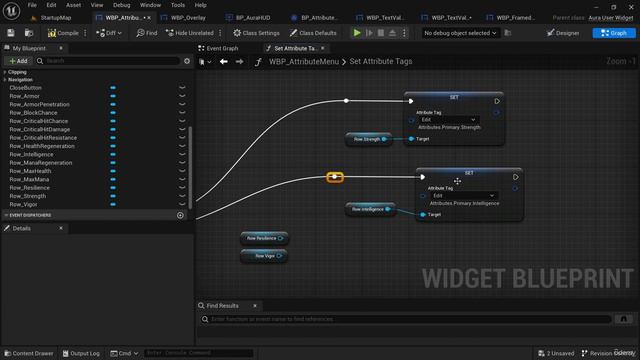The height and width of the screenshot is (360, 640).
Task: Click Row Vigor node output pin
Action: [279, 256]
